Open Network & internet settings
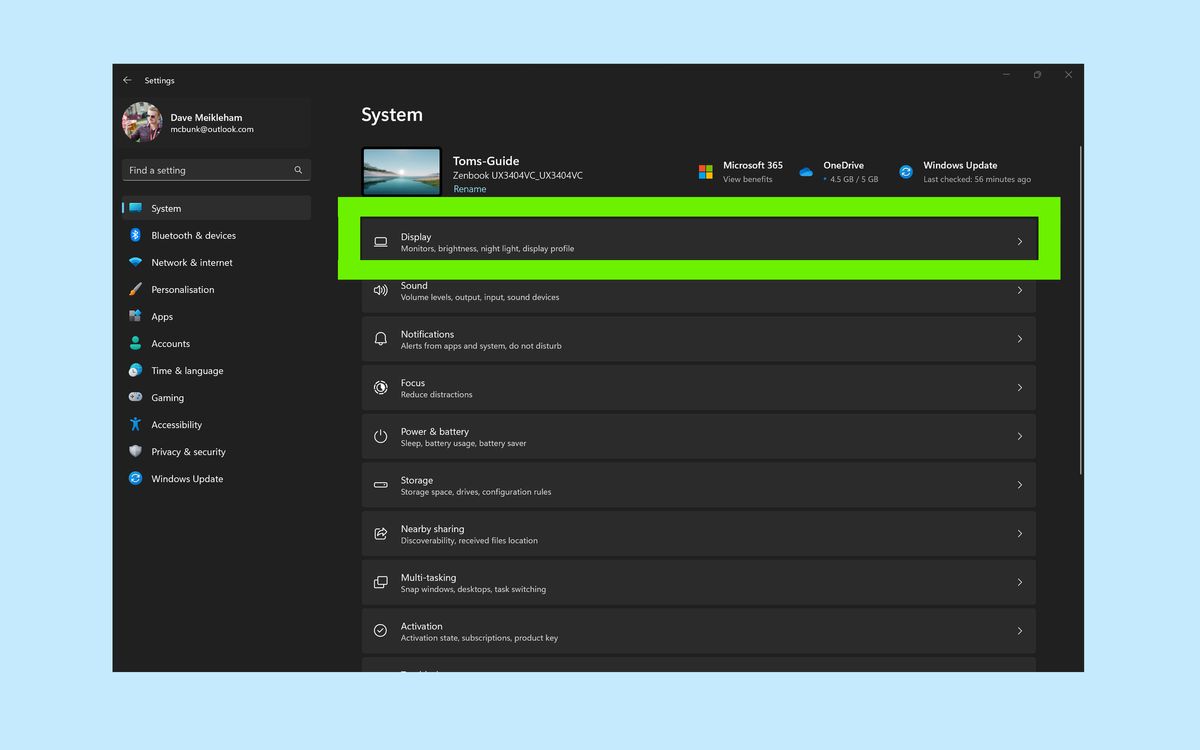Viewport: 1200px width, 750px height. coord(190,262)
